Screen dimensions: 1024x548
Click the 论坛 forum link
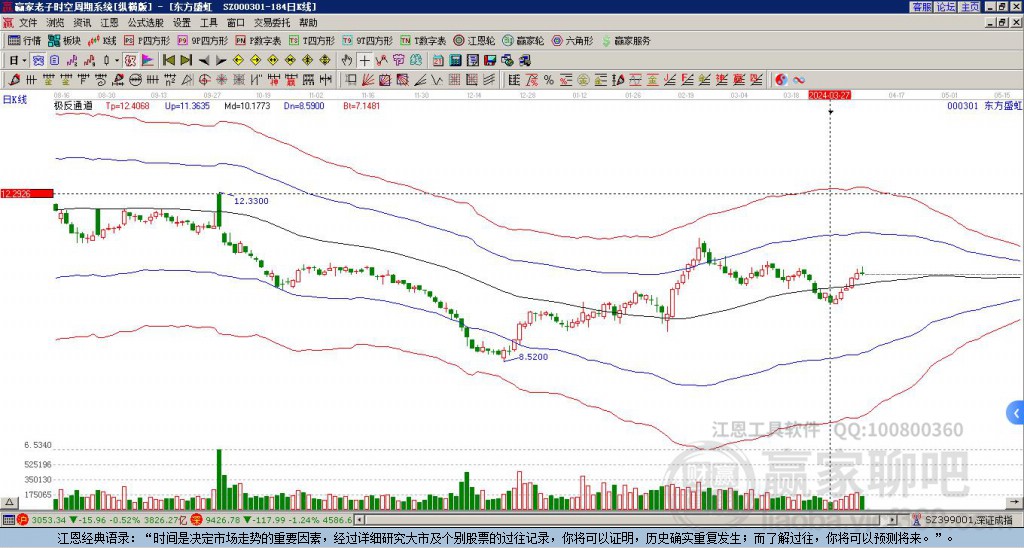(x=945, y=6)
